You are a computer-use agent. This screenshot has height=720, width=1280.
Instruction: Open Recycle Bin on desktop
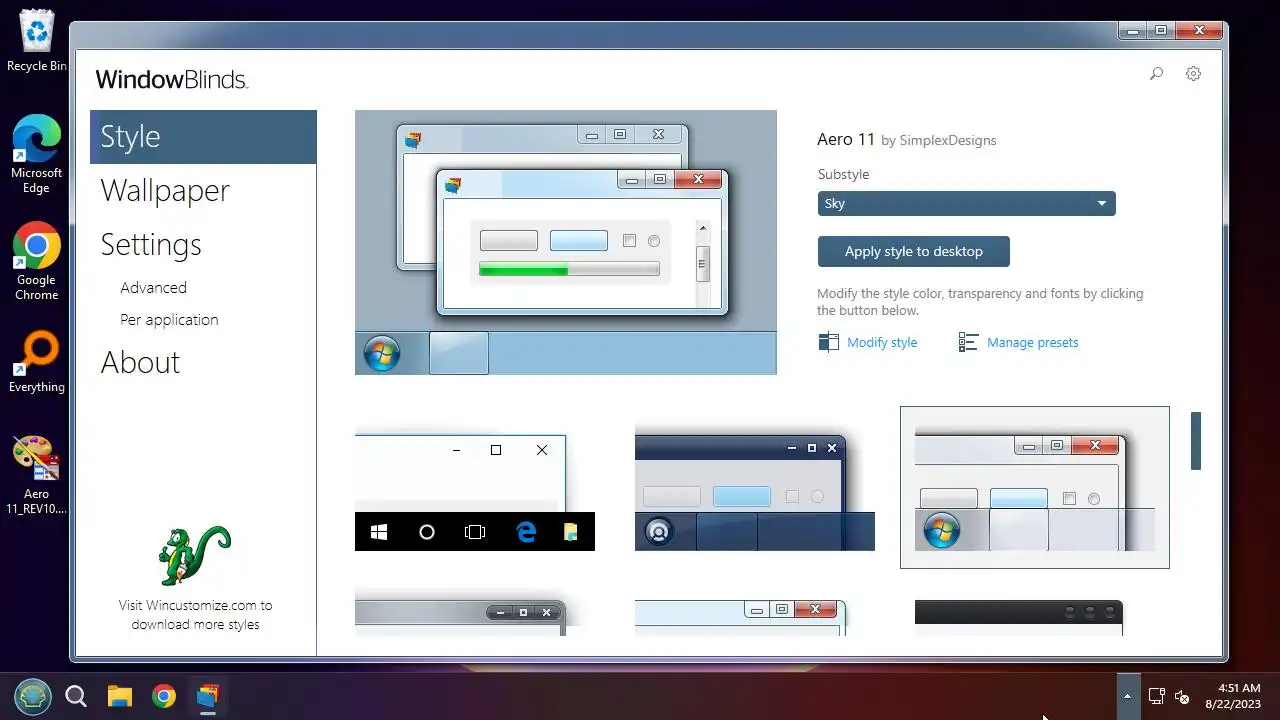tap(37, 41)
